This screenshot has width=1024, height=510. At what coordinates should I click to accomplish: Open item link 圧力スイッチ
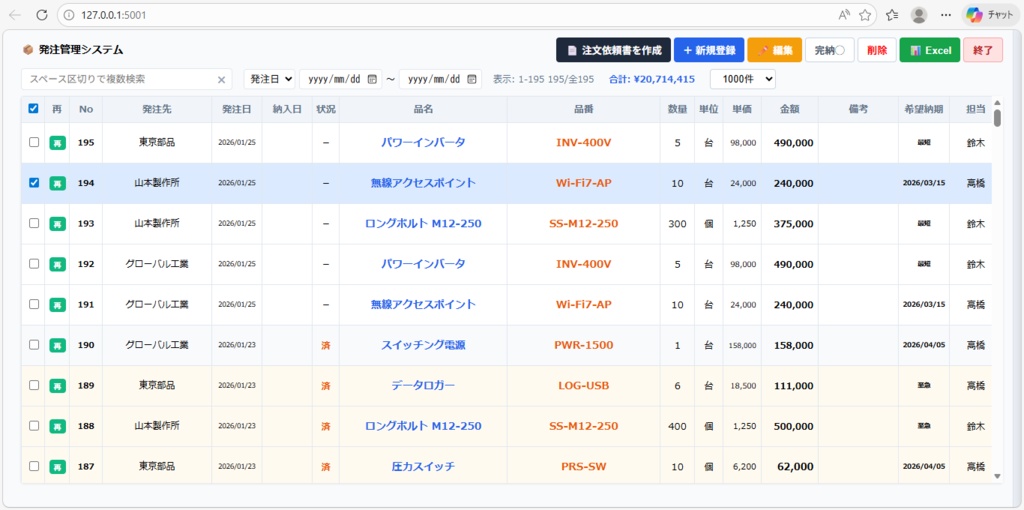pos(423,467)
